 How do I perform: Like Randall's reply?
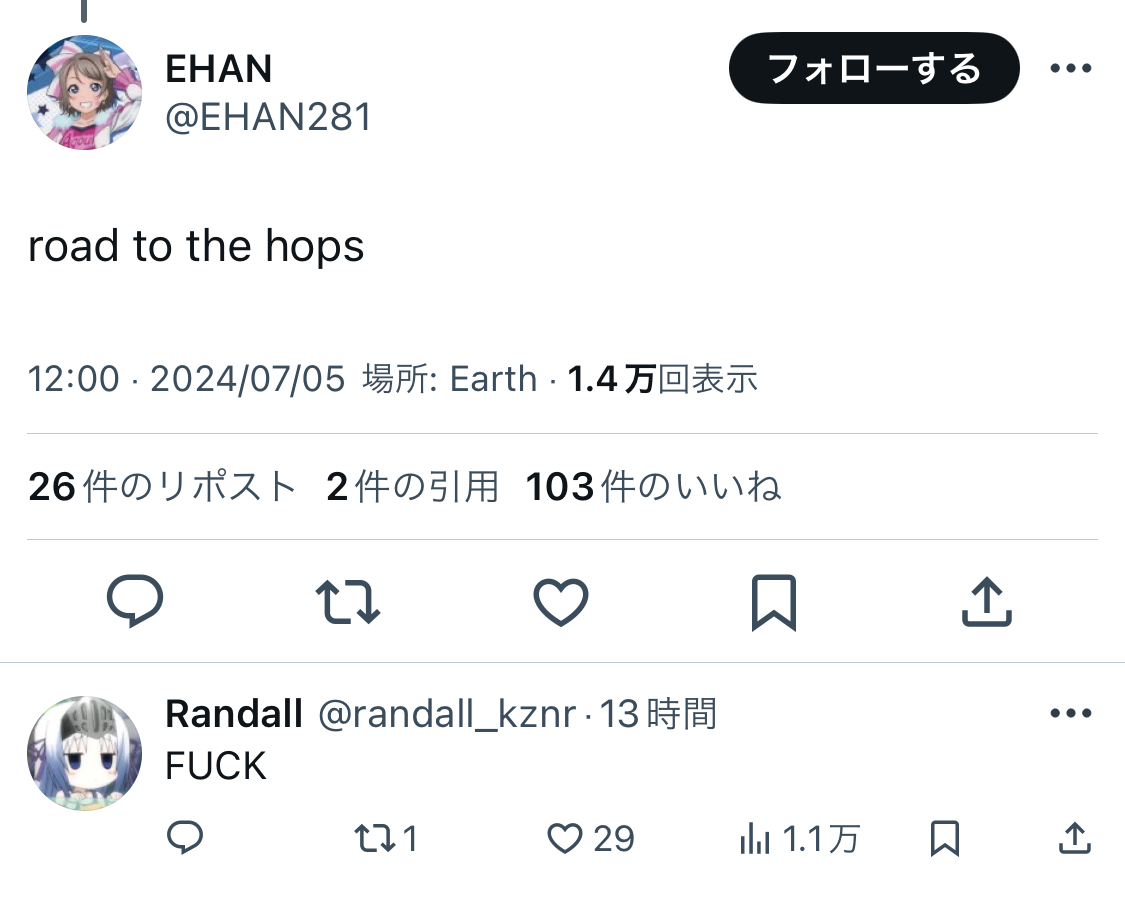[591, 838]
